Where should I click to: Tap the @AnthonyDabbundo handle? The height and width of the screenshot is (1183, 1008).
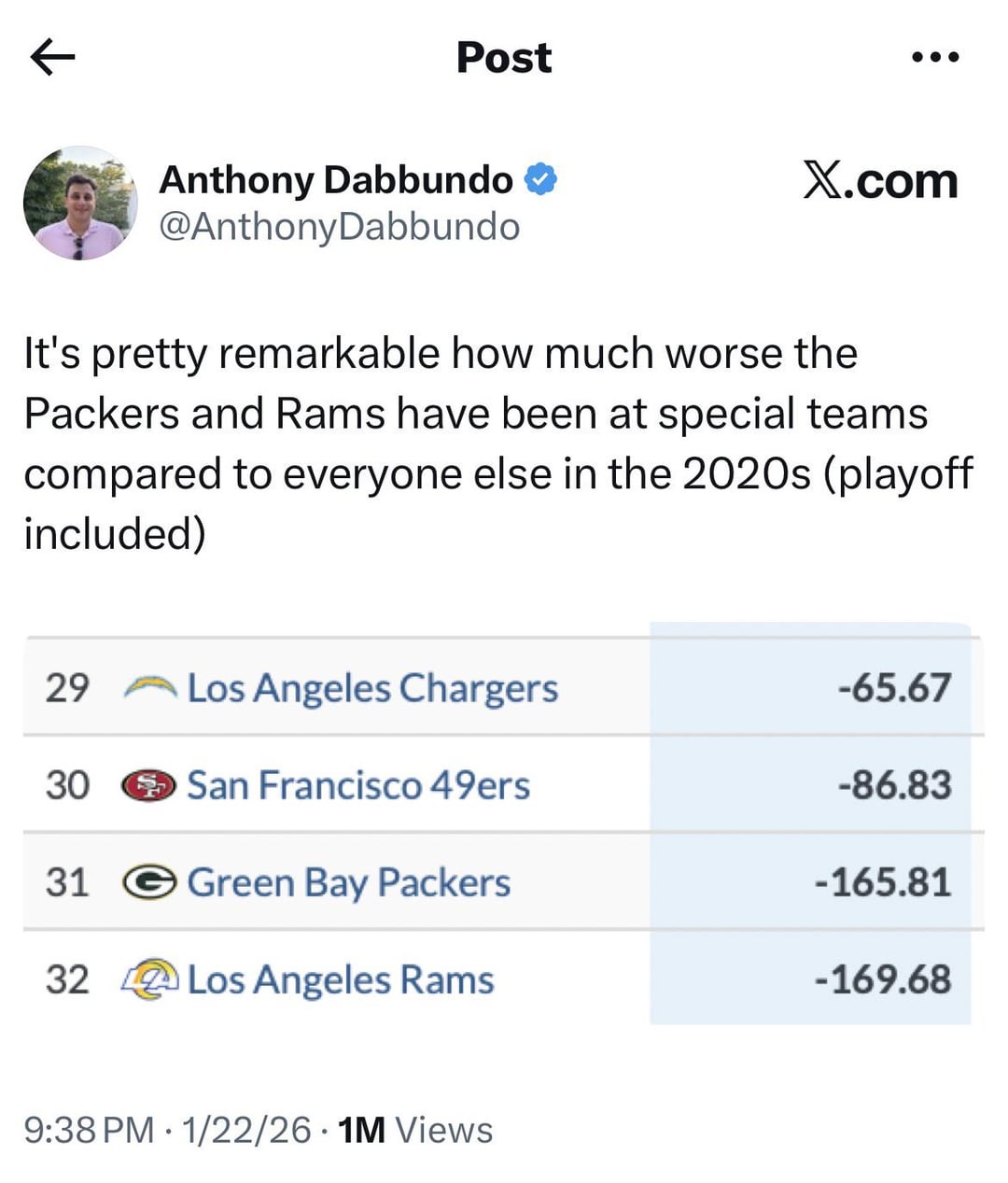tap(339, 227)
